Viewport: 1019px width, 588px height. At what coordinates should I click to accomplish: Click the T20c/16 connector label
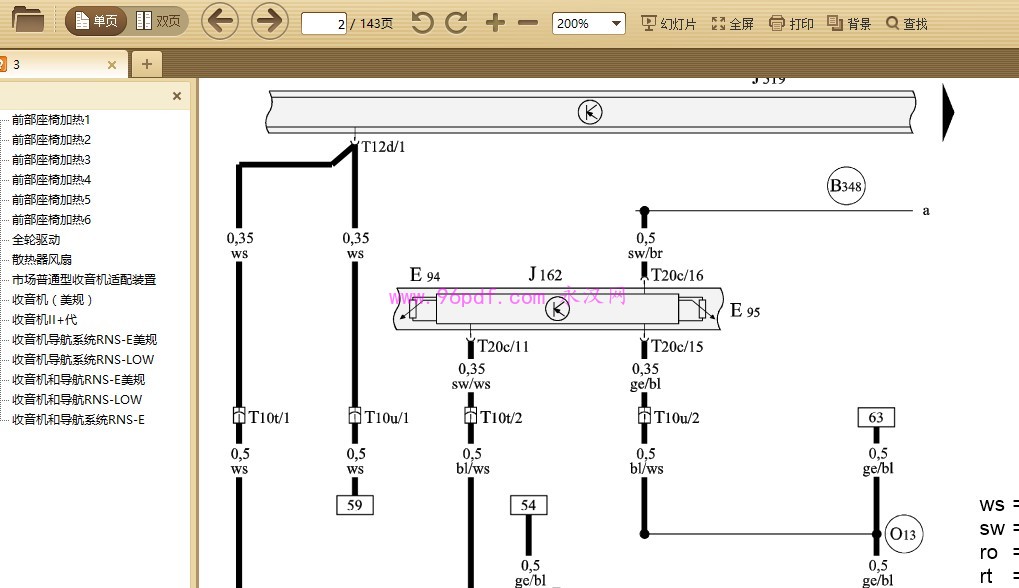[x=677, y=275]
